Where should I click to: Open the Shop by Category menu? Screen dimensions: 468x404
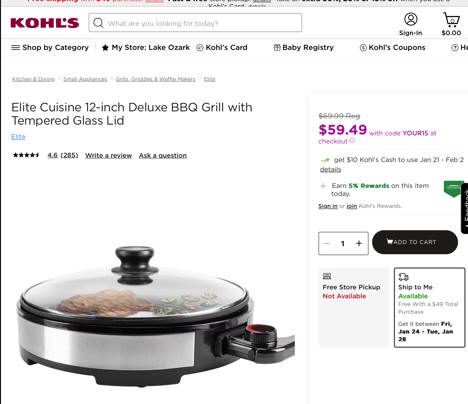point(50,48)
